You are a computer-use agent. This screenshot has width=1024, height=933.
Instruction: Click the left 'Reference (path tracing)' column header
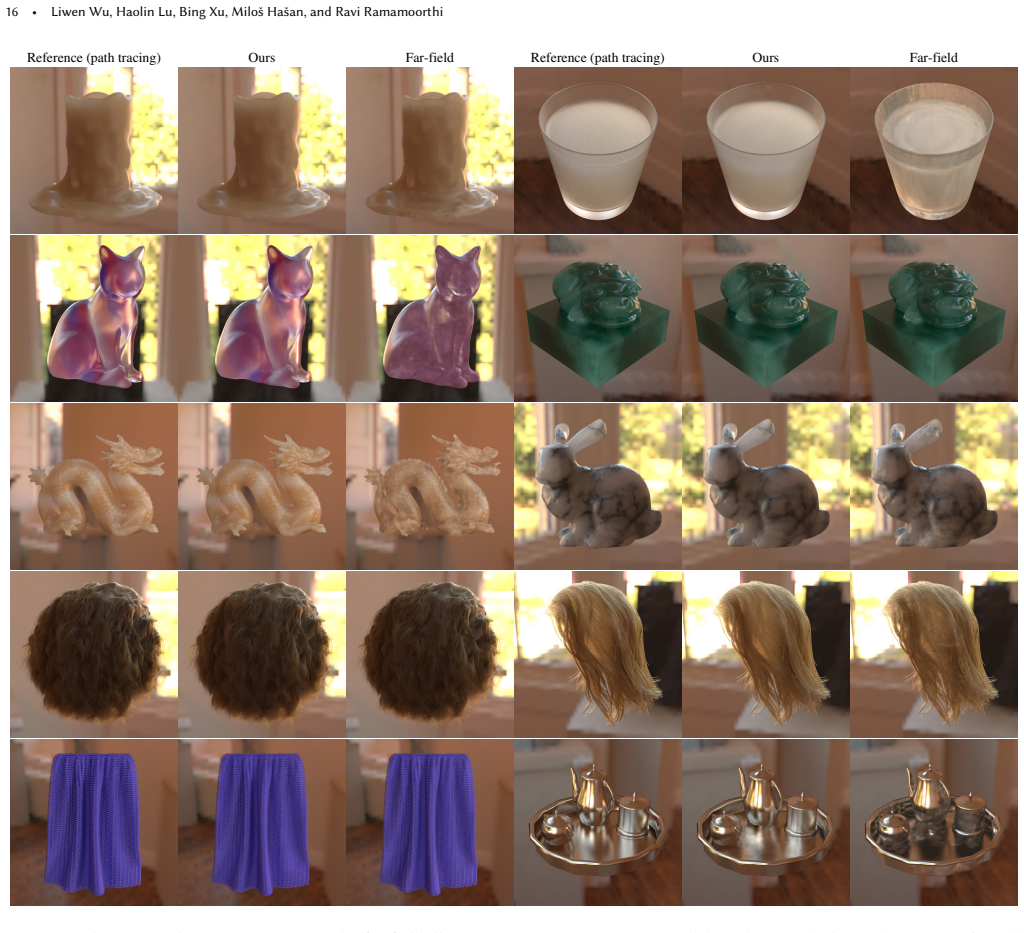93,57
